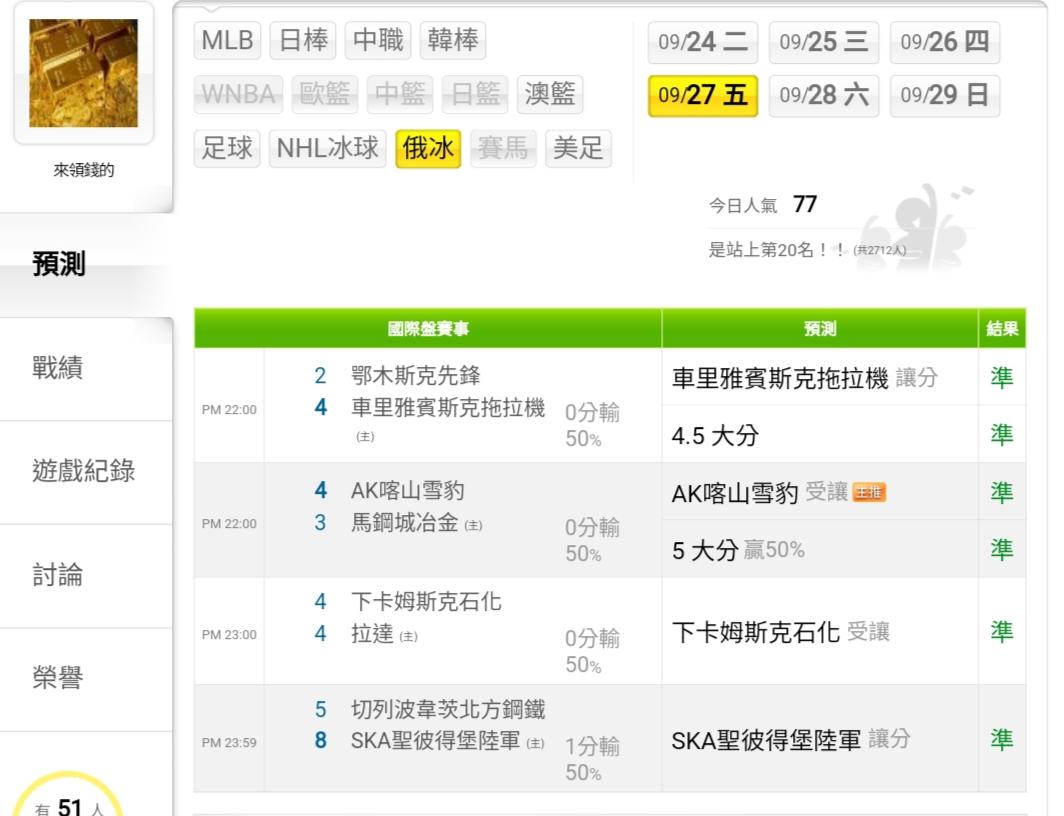
Task: Click the 中籃 league filter
Action: (400, 94)
